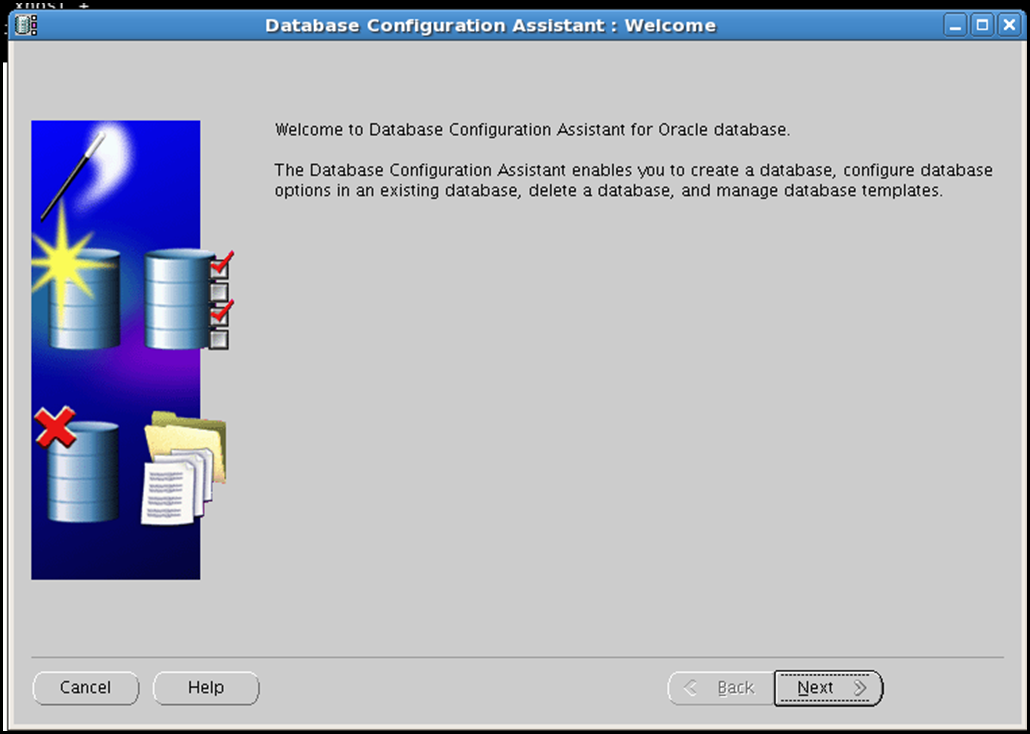Open the Help button
The width and height of the screenshot is (1030, 734).
coord(206,688)
